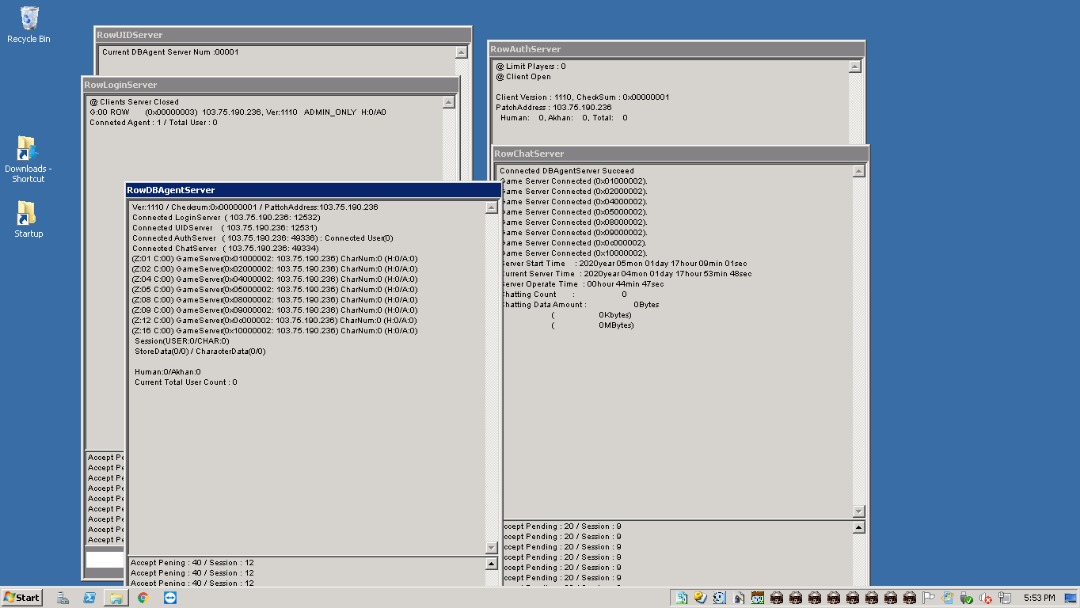Click 'Current Total User Count : 0' line

tap(185, 382)
